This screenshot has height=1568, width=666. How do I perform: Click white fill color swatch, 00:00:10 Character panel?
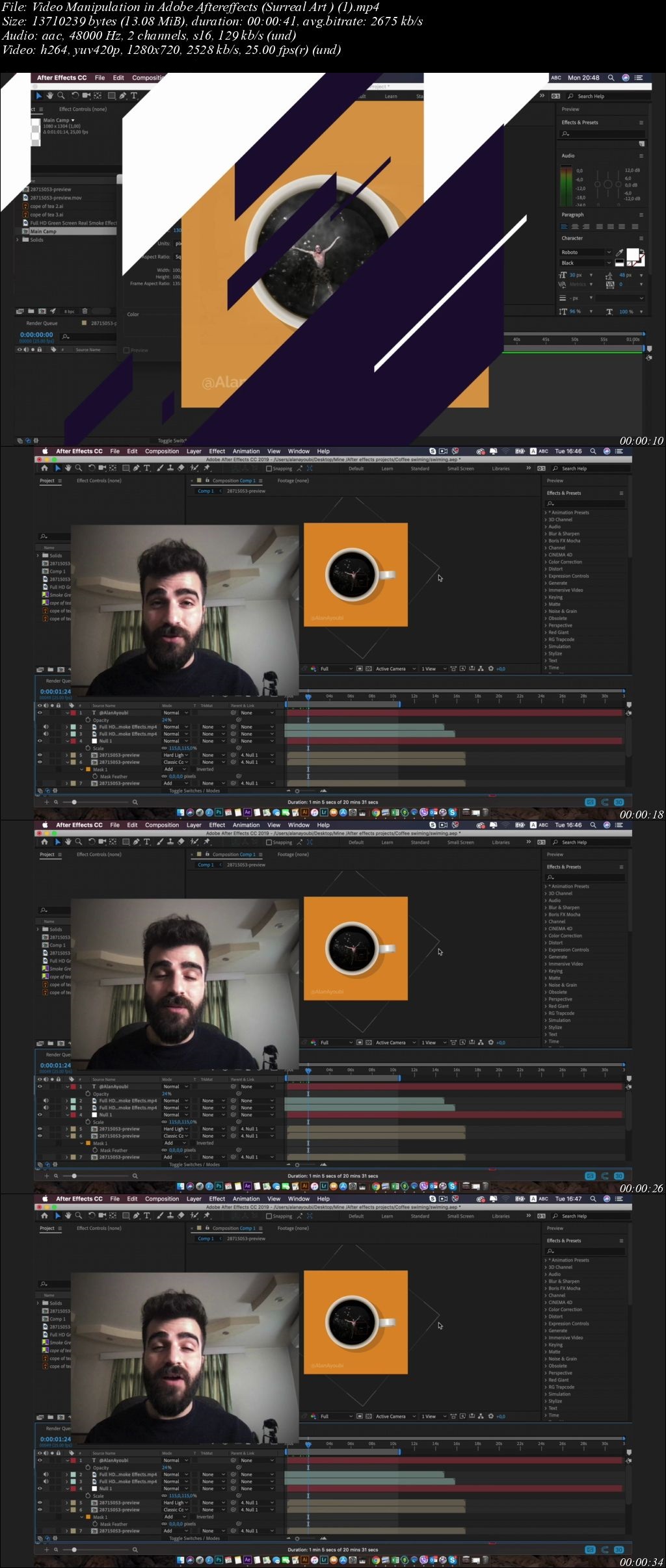(x=632, y=254)
